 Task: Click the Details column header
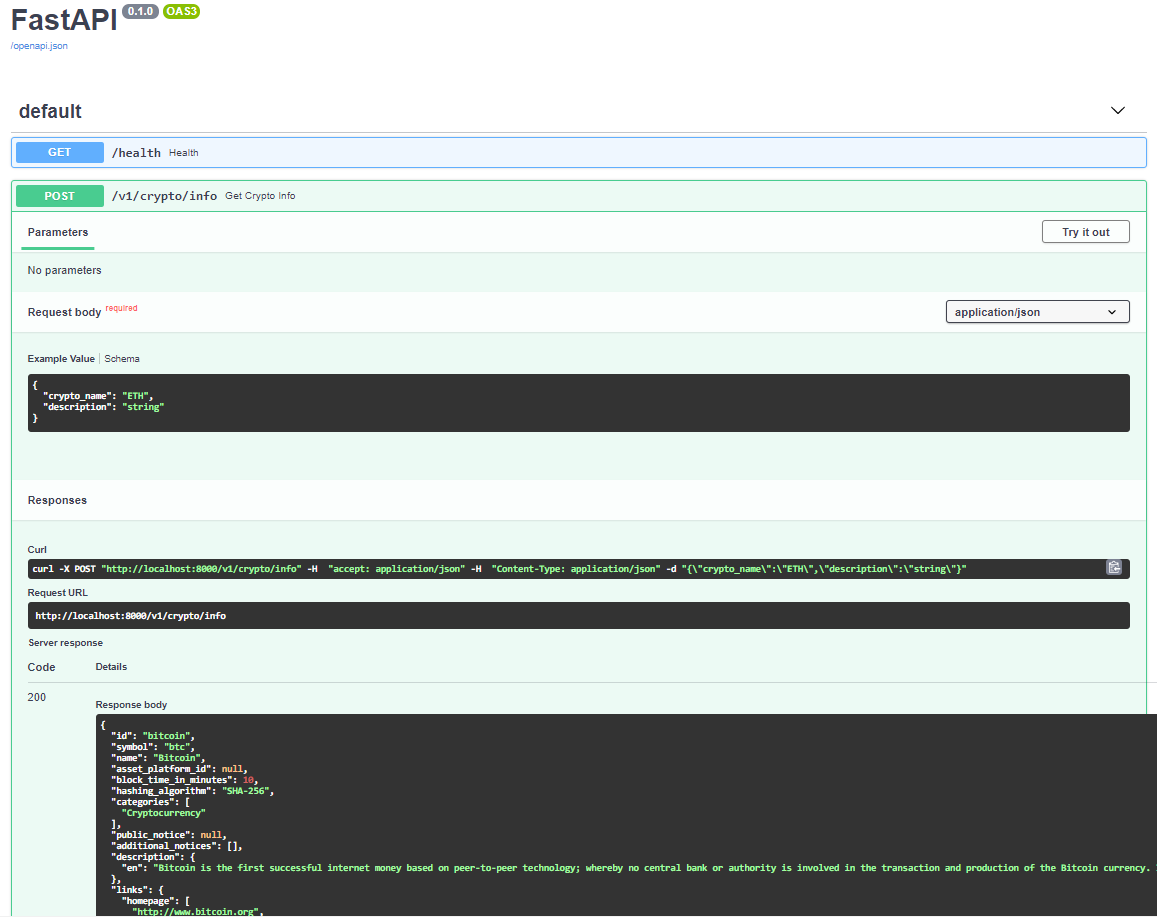pos(111,666)
